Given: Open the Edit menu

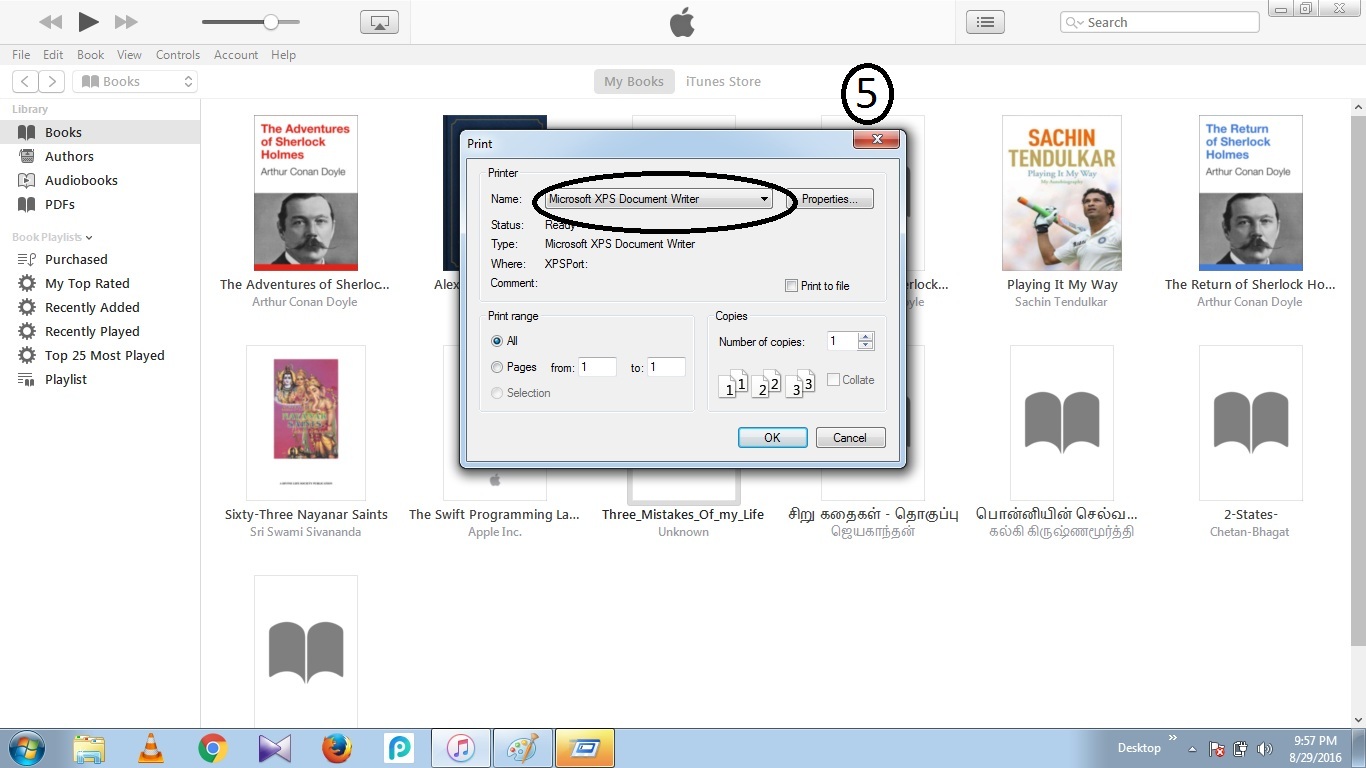Looking at the screenshot, I should point(53,55).
